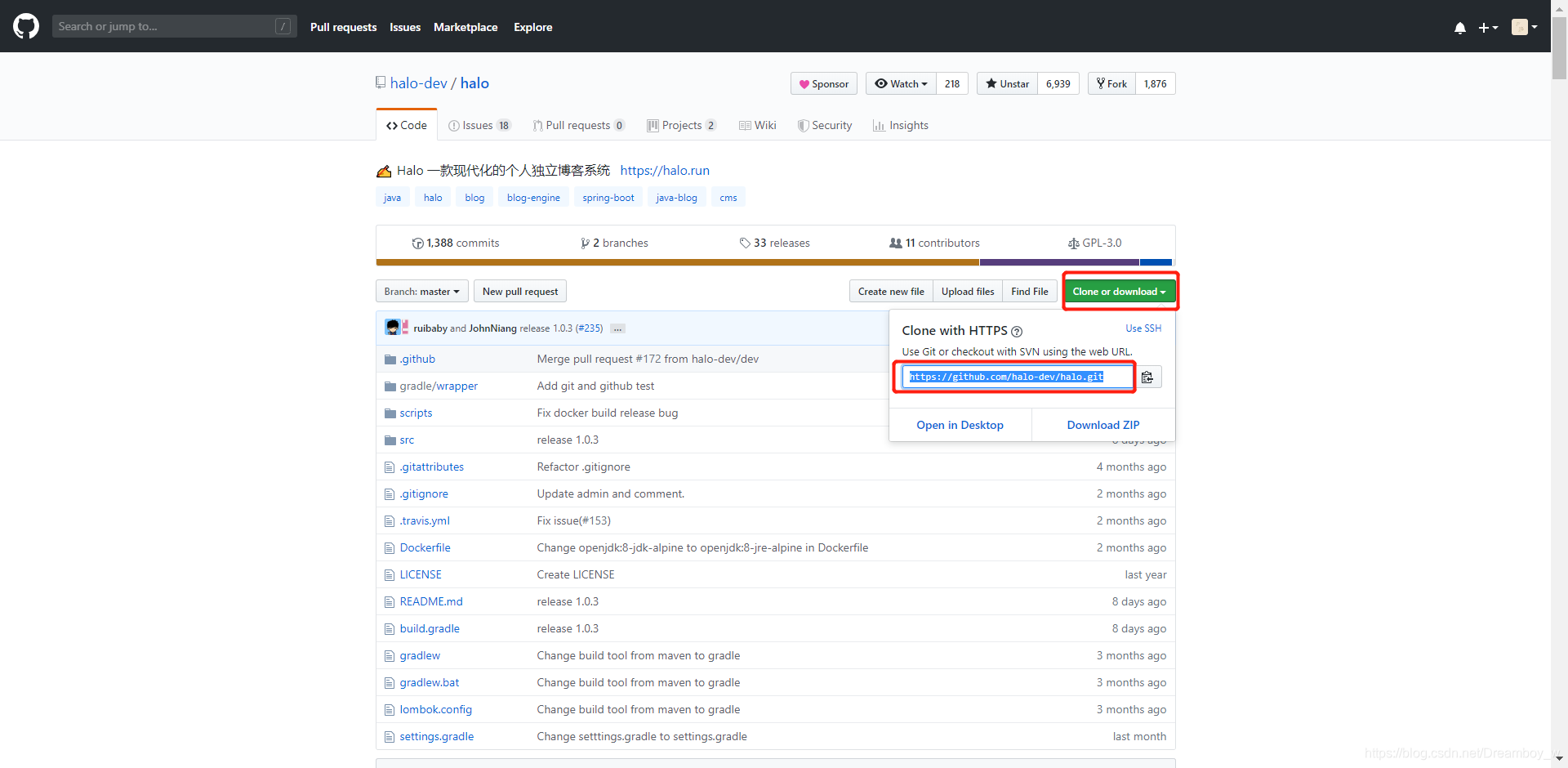Open the 33 releases link
Image resolution: width=1568 pixels, height=768 pixels.
coord(775,243)
